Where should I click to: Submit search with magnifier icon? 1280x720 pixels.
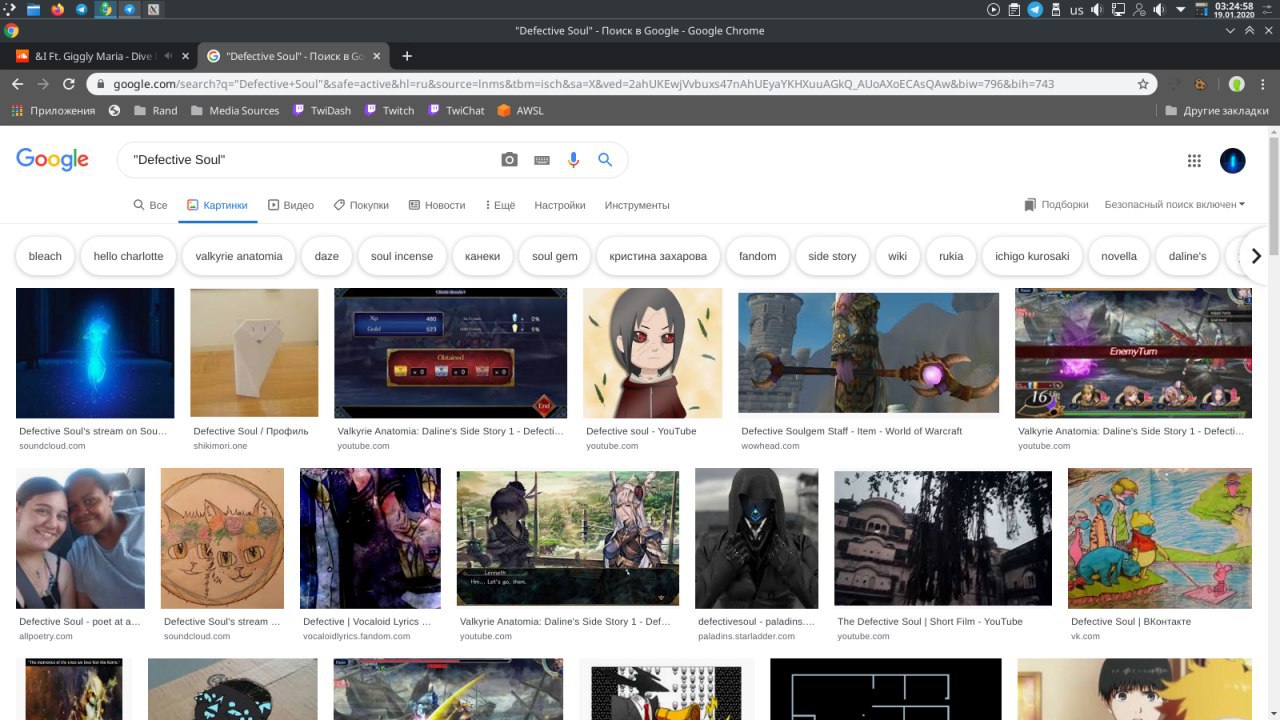[605, 160]
